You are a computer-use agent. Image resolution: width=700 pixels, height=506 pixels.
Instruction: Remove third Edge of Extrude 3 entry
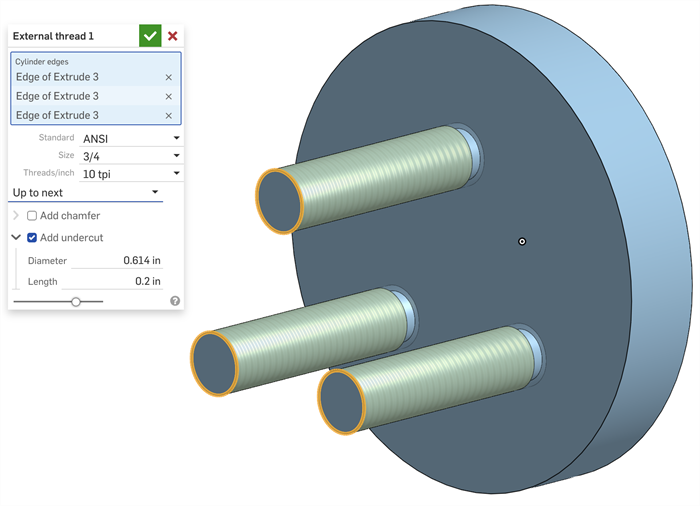tap(169, 116)
